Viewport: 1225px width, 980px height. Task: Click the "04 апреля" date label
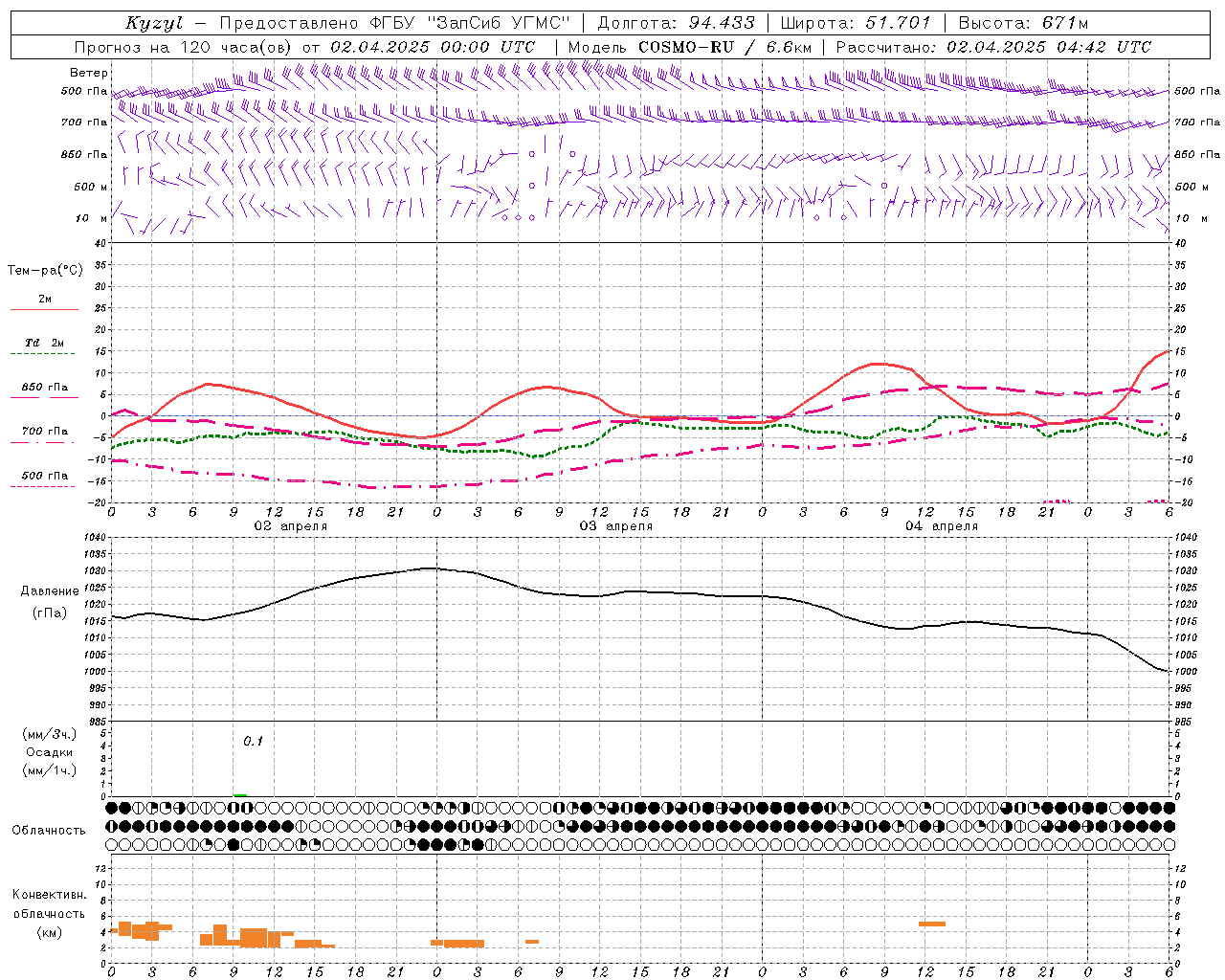942,526
